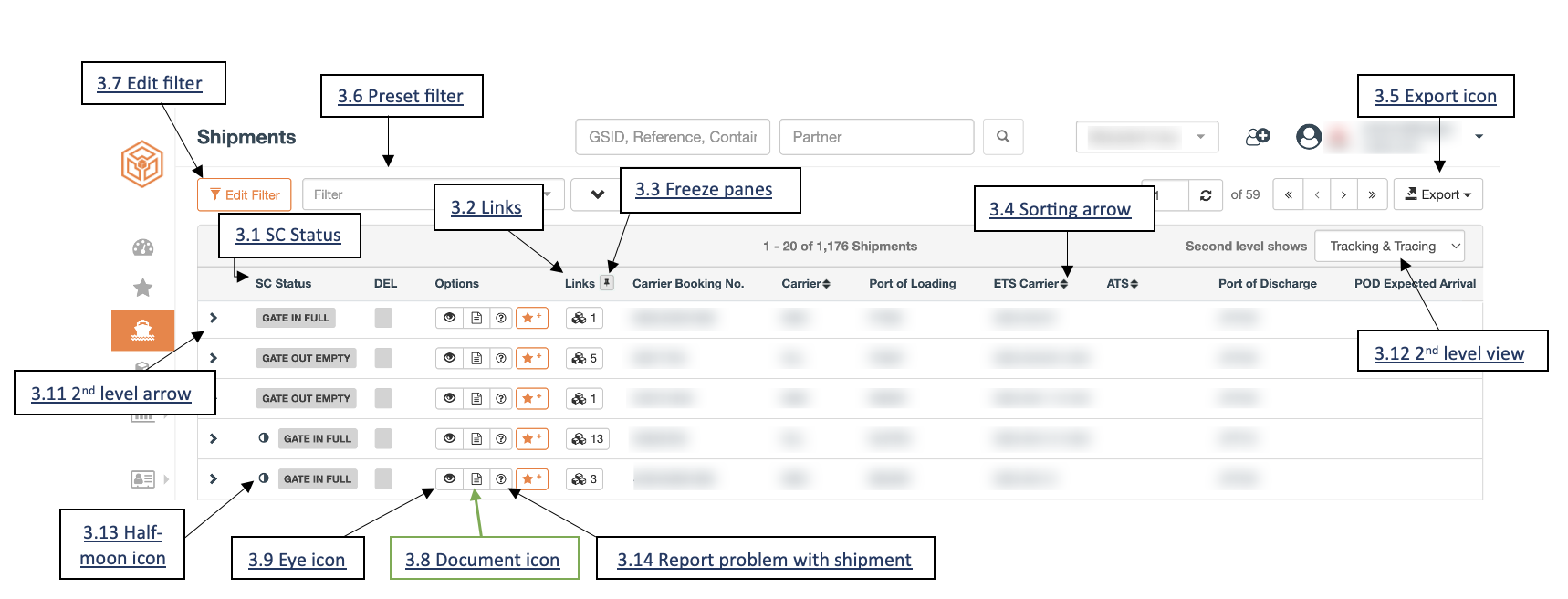Go to first page with double-left arrows
Viewport: 1568px width, 599px height.
[x=1288, y=194]
